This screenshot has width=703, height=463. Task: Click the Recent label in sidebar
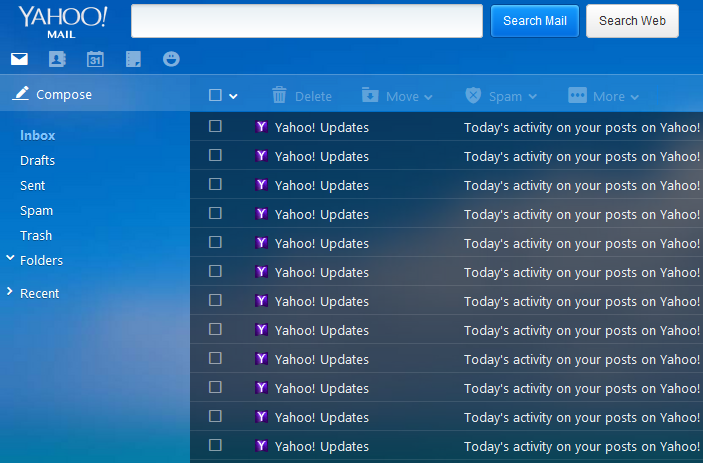pyautogui.click(x=39, y=294)
